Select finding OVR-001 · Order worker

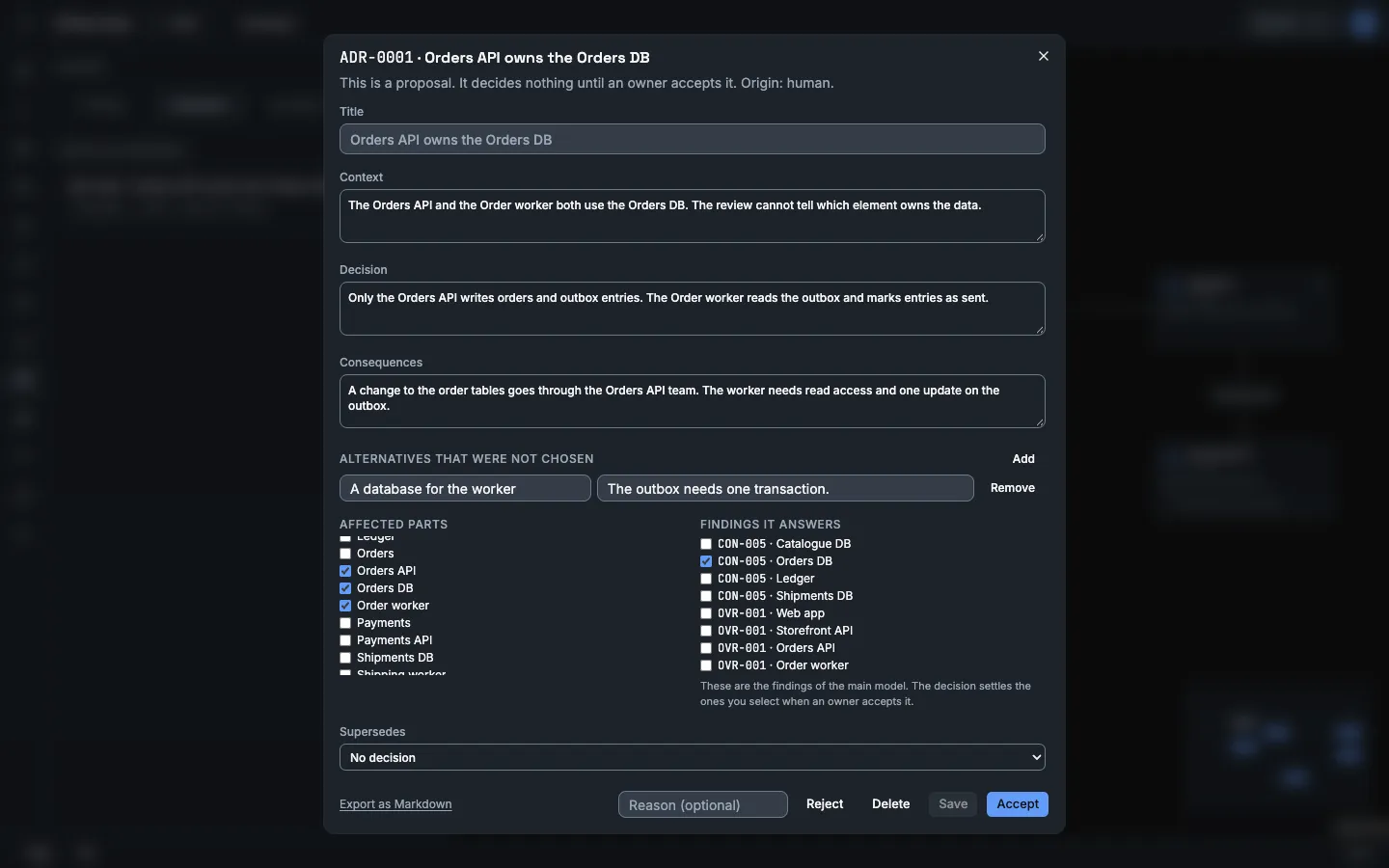tap(706, 665)
